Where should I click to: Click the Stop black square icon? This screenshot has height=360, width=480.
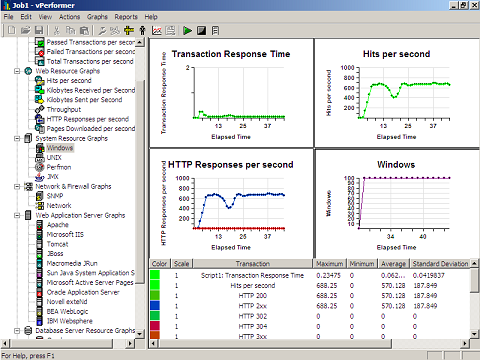pos(201,31)
